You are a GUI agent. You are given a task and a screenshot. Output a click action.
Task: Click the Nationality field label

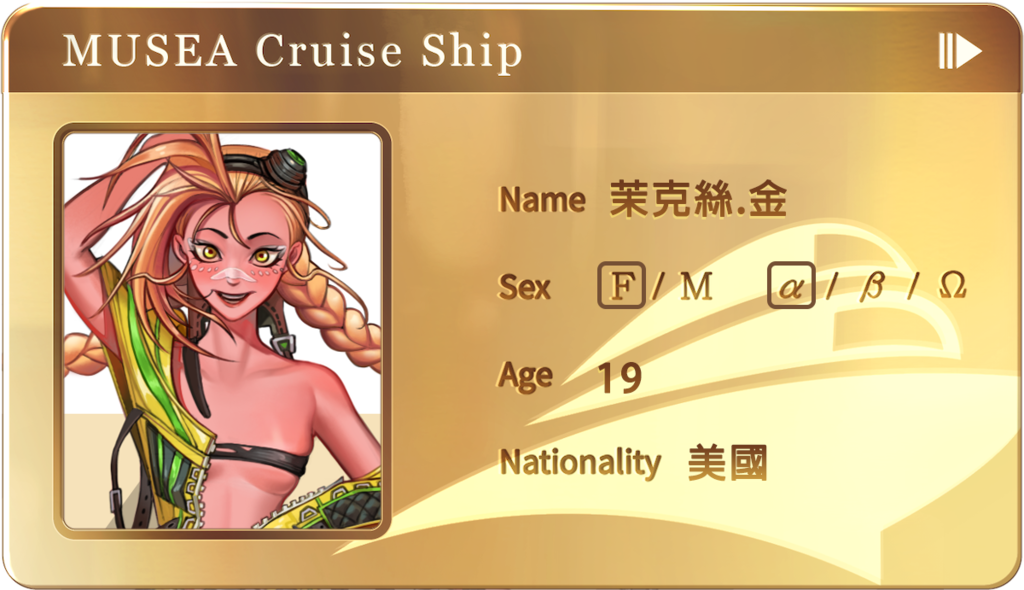click(581, 463)
